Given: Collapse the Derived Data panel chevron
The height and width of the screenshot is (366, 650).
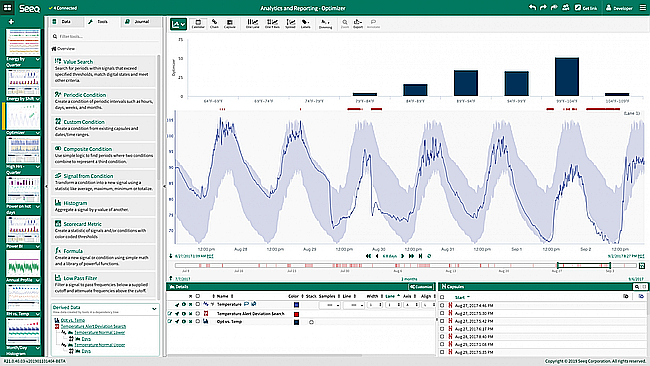Looking at the screenshot, I should point(154,309).
